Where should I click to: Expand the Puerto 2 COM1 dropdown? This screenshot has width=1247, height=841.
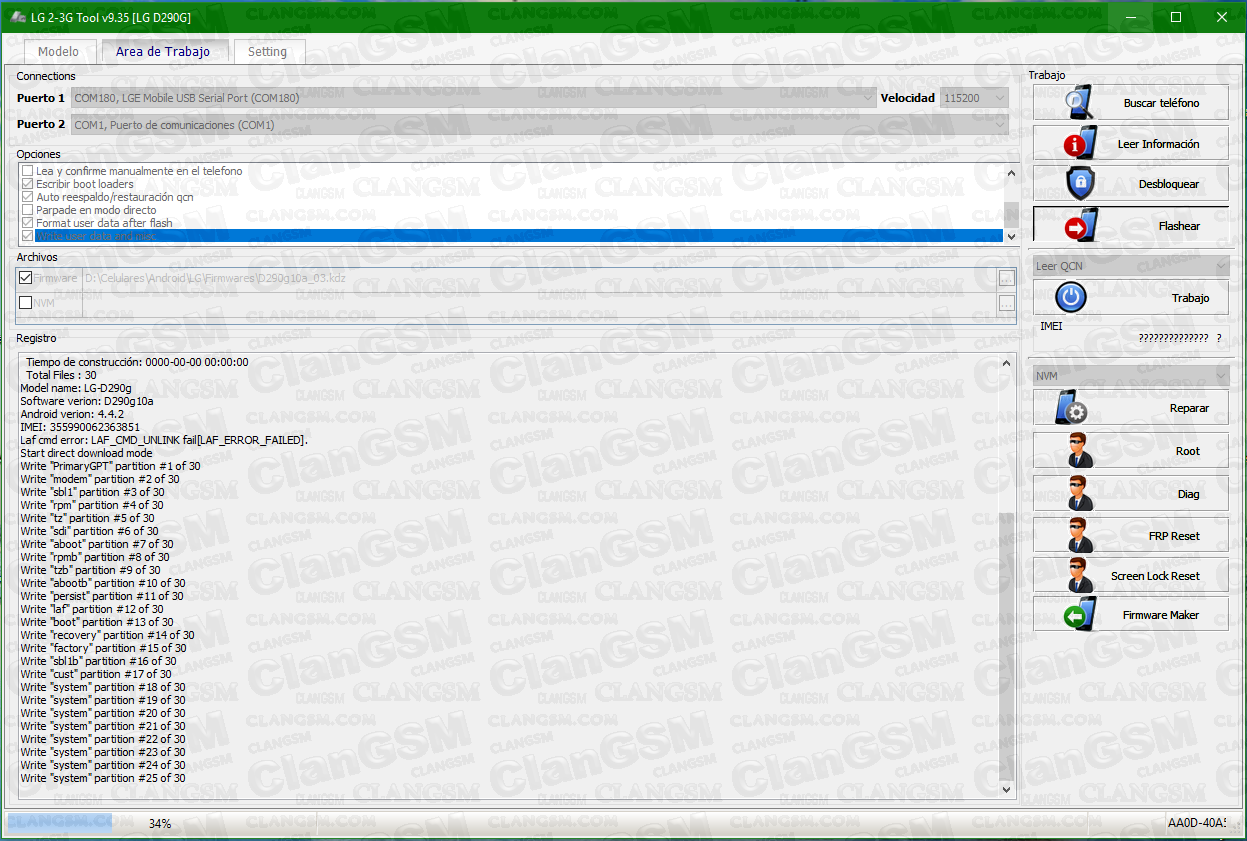pos(540,125)
